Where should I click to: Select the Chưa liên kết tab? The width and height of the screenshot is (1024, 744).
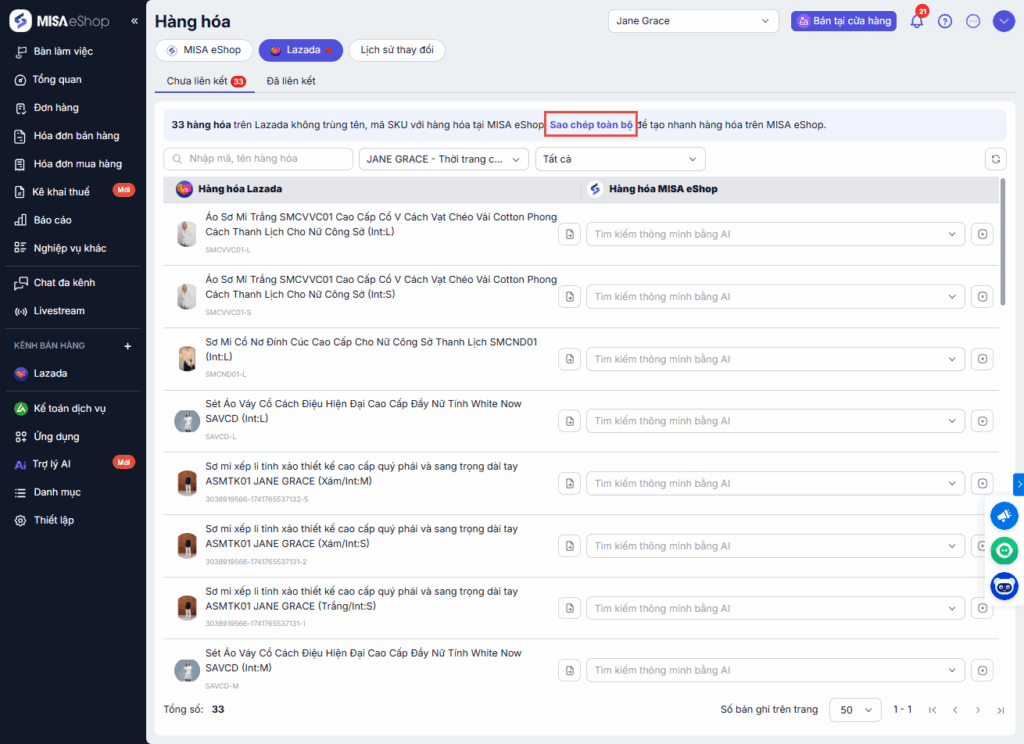point(205,81)
